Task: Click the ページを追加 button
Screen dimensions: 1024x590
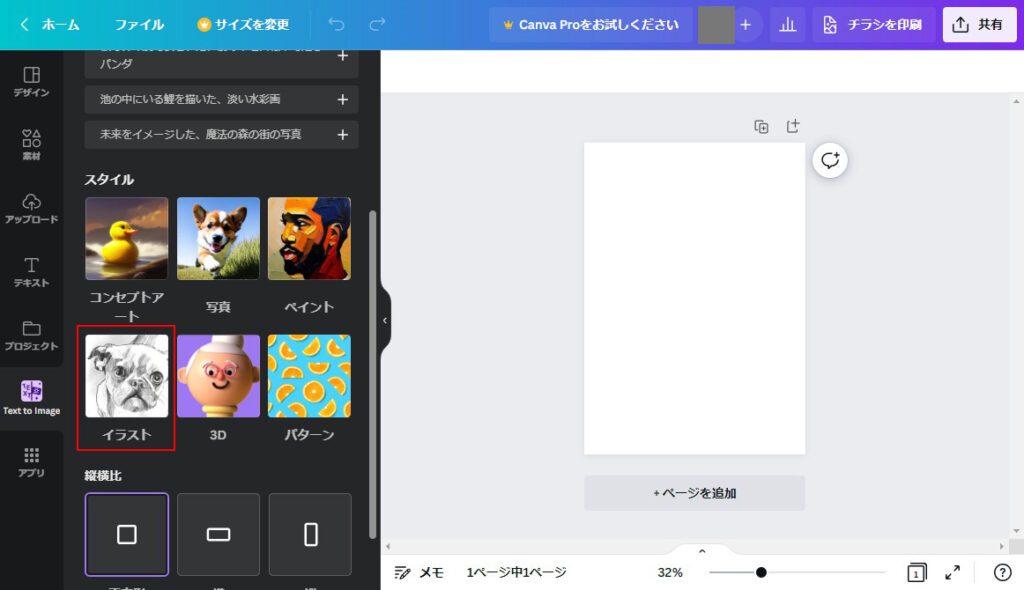Action: [x=694, y=493]
